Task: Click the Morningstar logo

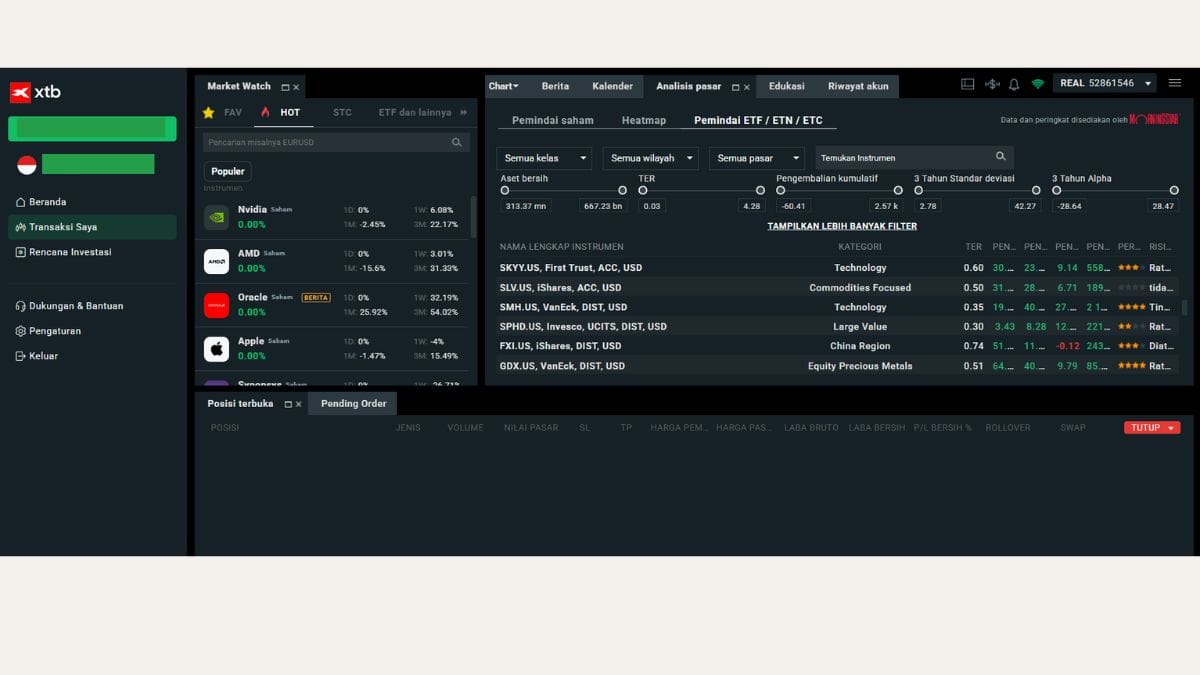Action: (x=1154, y=120)
